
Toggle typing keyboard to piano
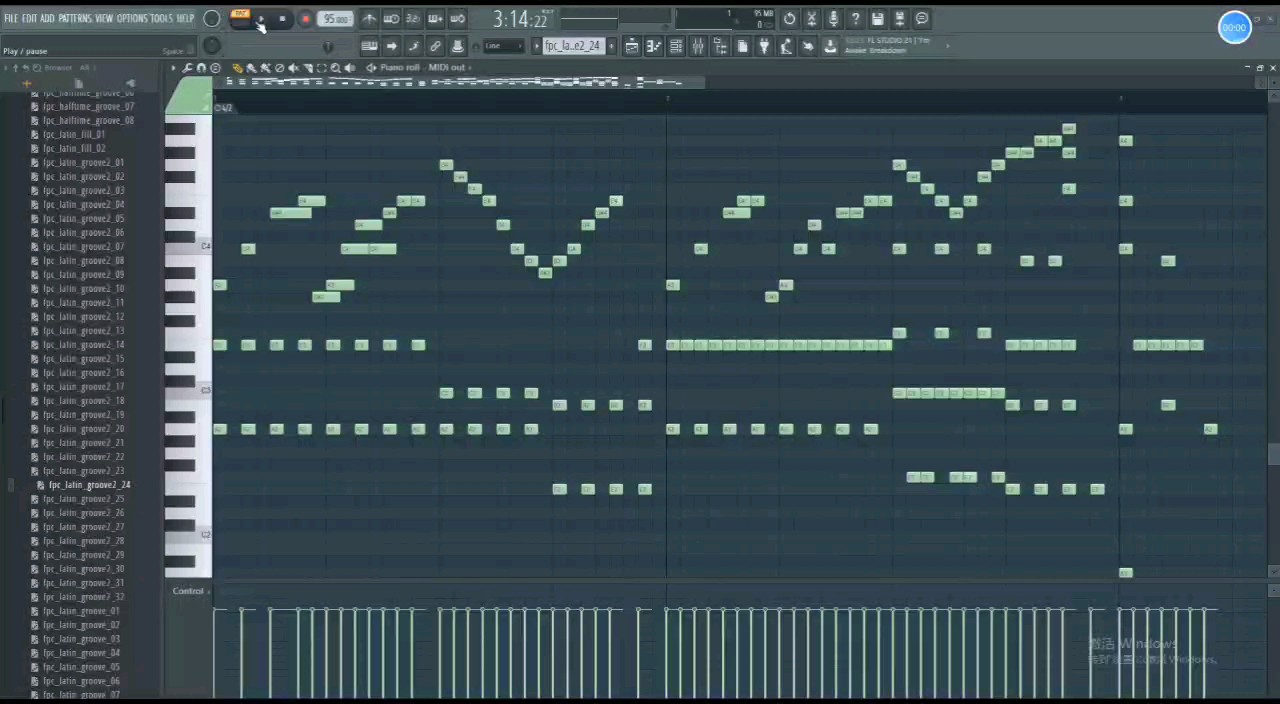click(370, 46)
